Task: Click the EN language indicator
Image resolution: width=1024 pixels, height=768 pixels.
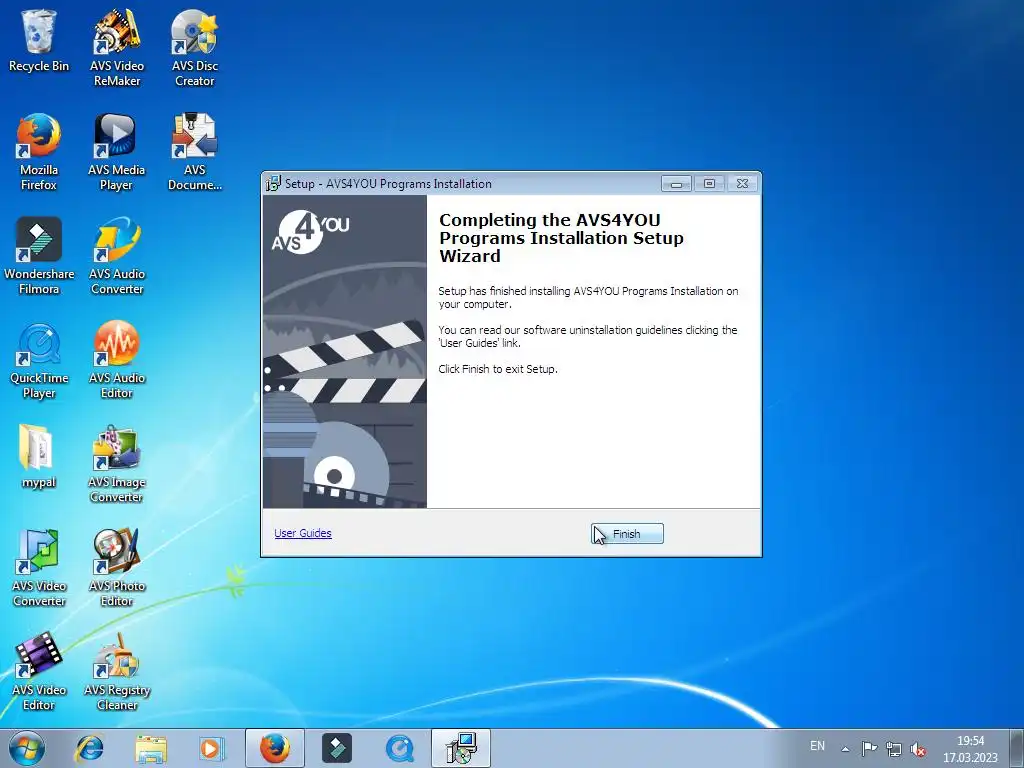Action: pyautogui.click(x=817, y=746)
